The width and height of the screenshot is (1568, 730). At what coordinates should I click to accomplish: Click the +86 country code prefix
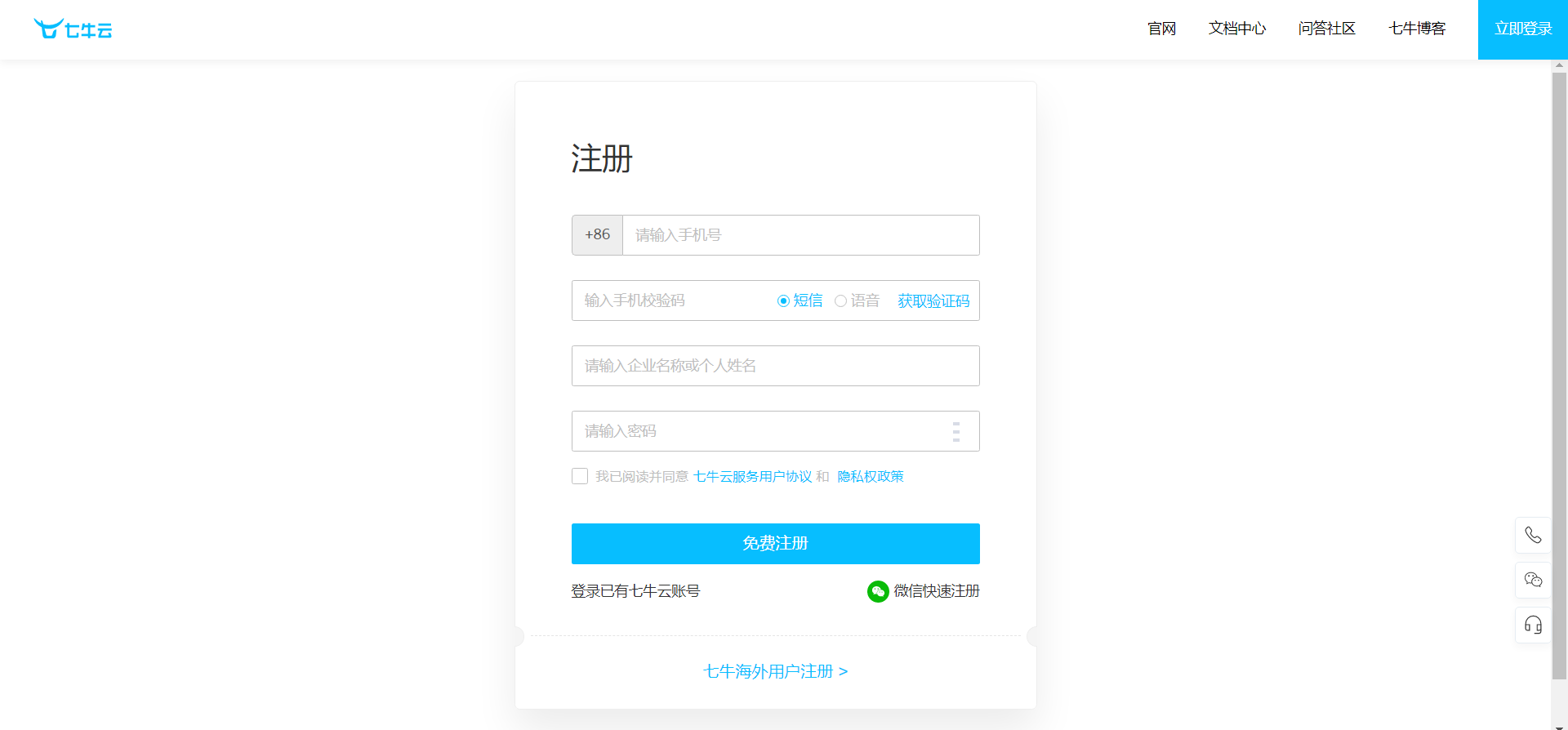click(597, 235)
